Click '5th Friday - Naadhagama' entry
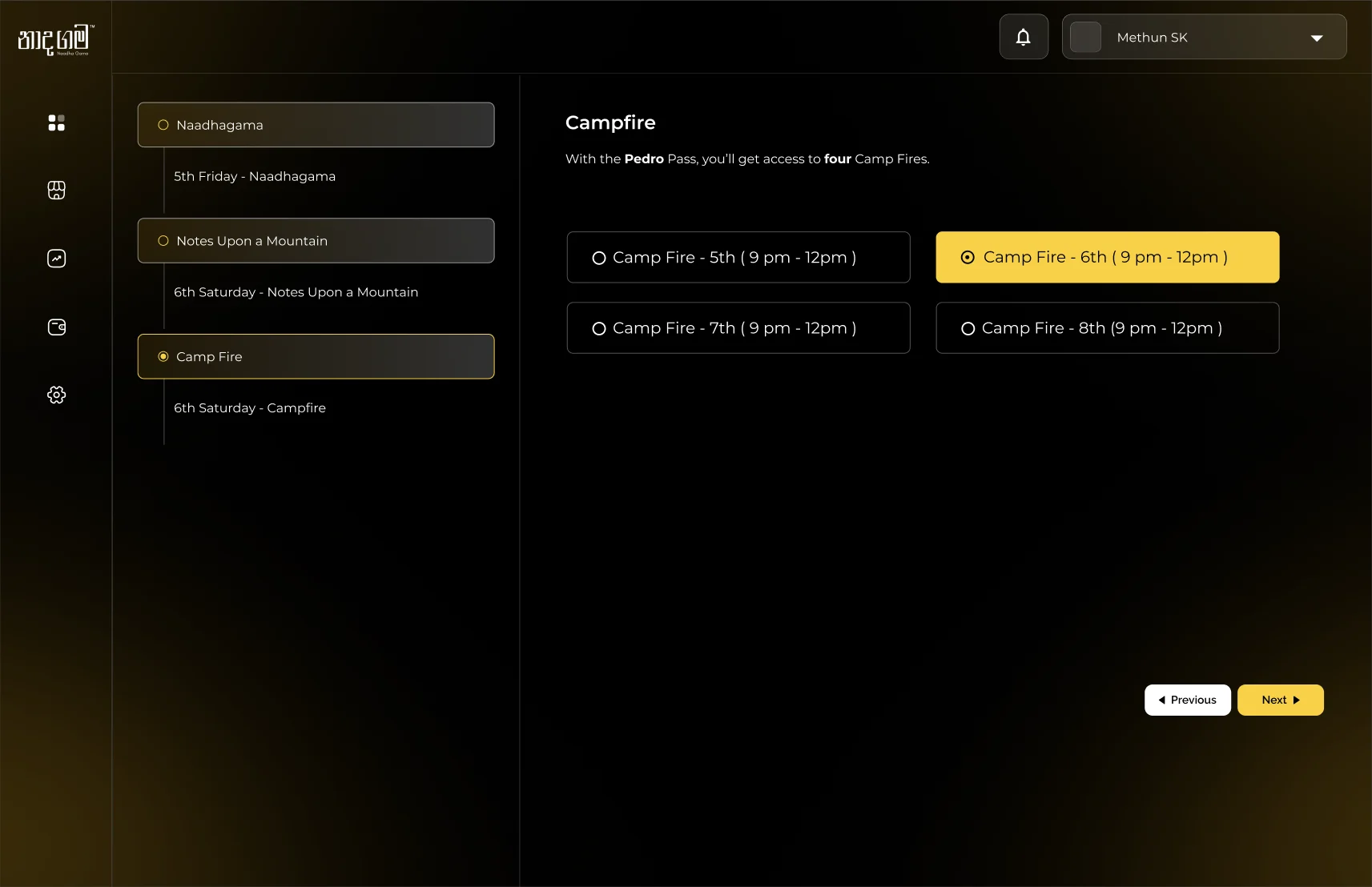This screenshot has width=1372, height=887. point(255,176)
